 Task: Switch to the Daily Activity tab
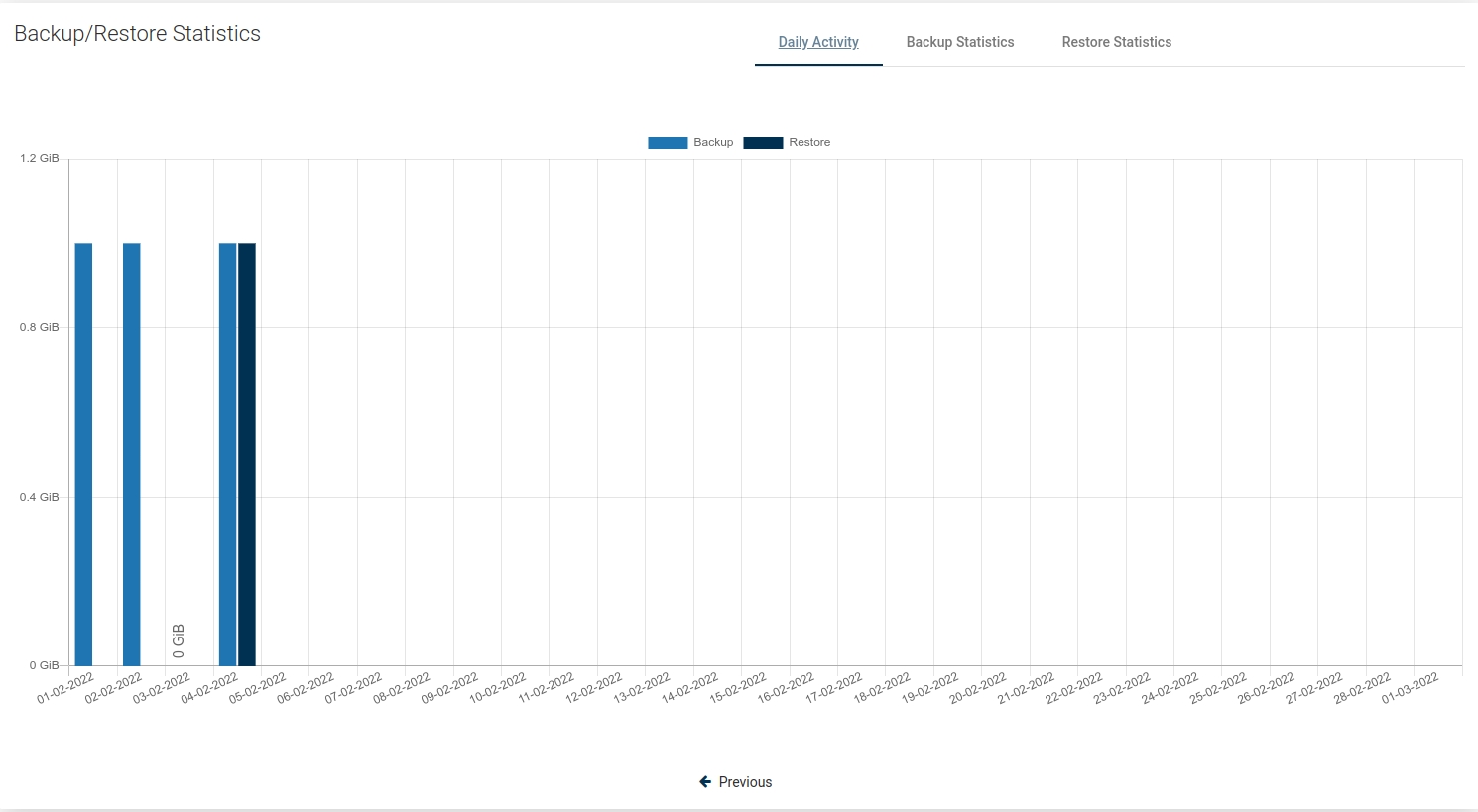[818, 42]
